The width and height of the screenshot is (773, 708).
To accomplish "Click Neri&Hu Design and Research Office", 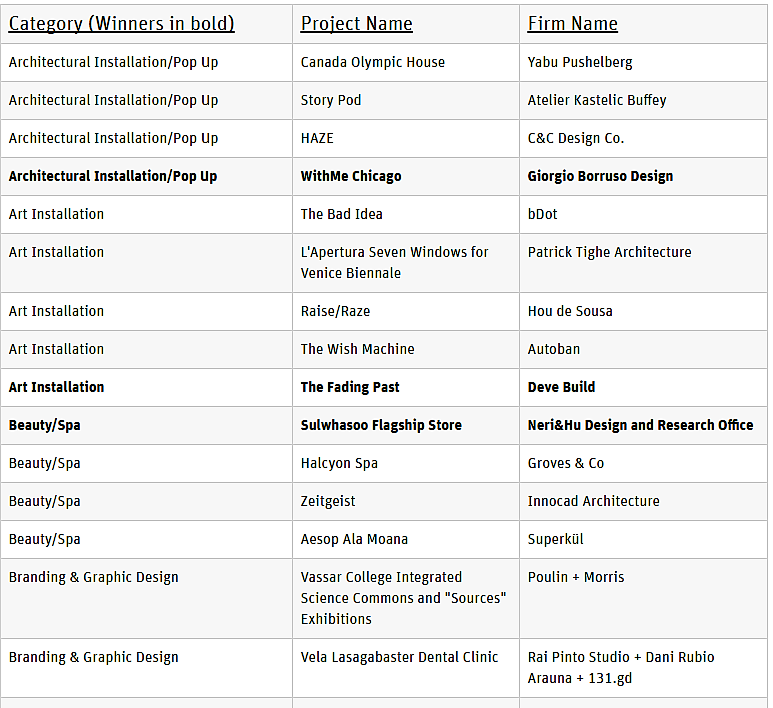I will pyautogui.click(x=640, y=425).
